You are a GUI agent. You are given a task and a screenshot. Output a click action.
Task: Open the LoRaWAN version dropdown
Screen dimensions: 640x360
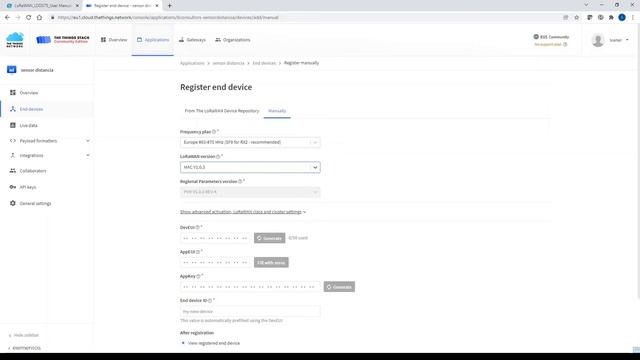[x=250, y=167]
